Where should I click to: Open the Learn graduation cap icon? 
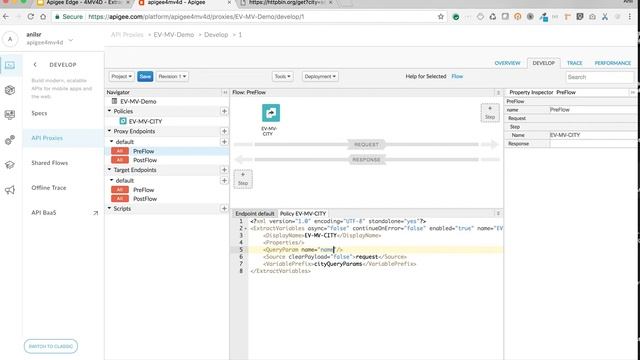[x=10, y=165]
